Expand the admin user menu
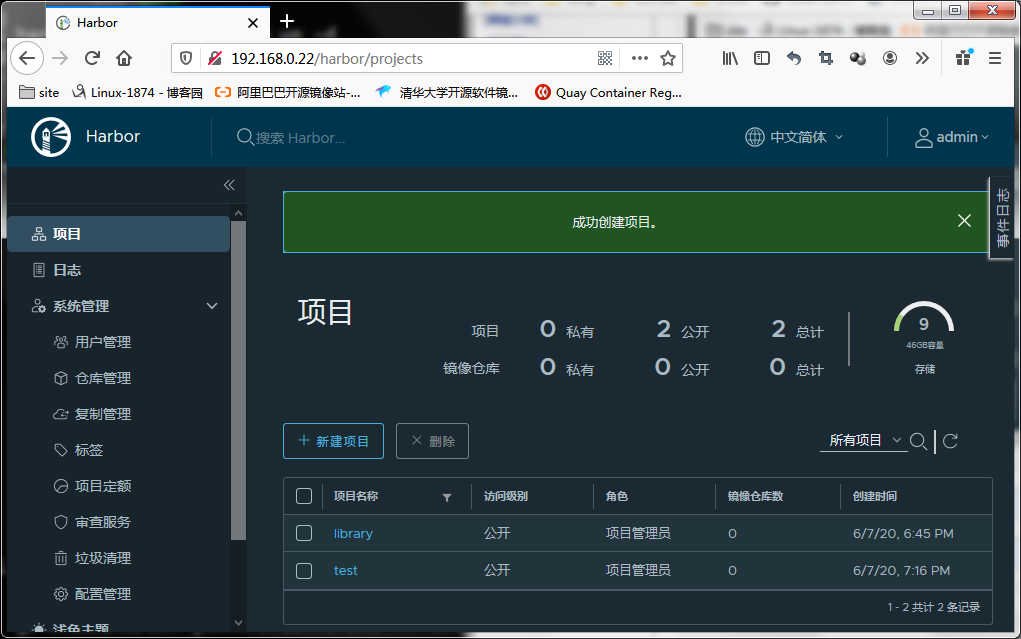This screenshot has height=639, width=1021. (x=951, y=137)
